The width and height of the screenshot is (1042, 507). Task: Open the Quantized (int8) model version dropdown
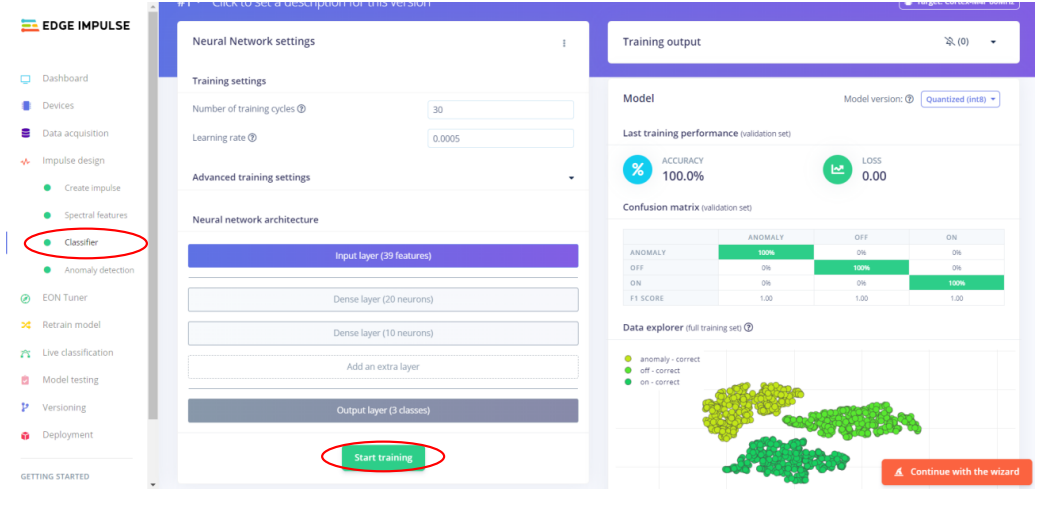pos(960,99)
